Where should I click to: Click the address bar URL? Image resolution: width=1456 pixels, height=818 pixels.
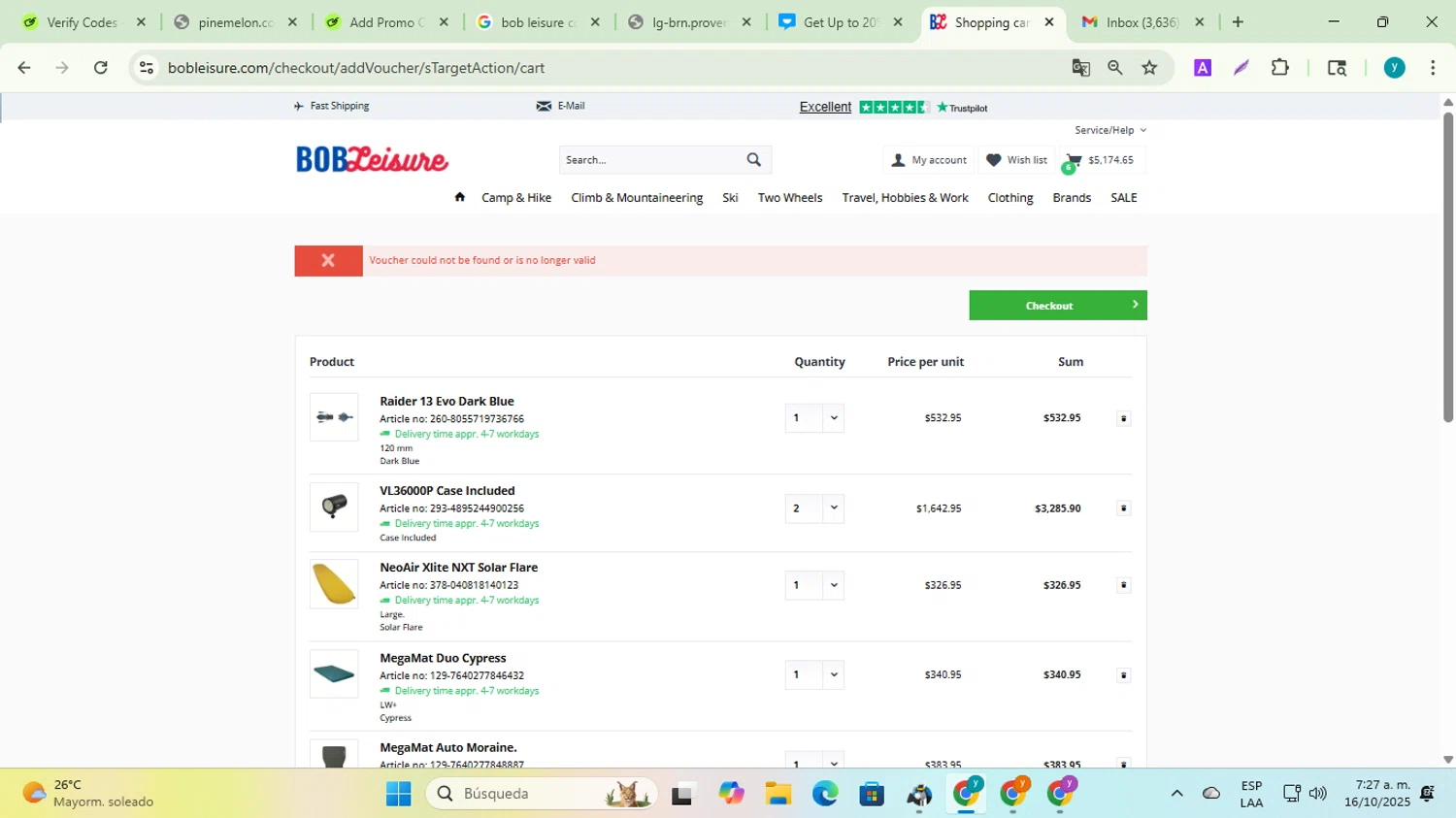[355, 68]
